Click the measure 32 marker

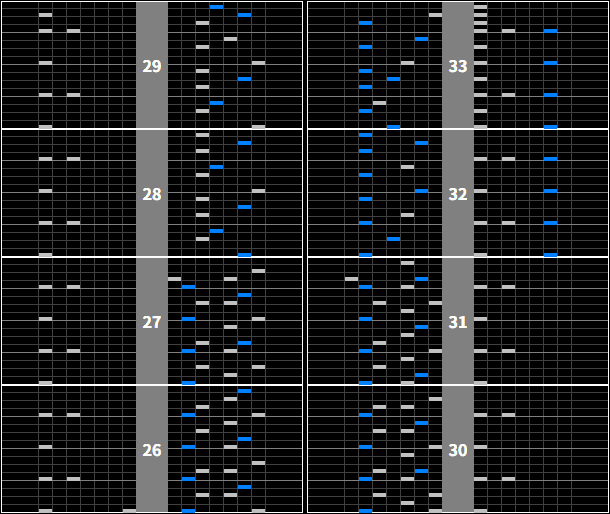458,195
